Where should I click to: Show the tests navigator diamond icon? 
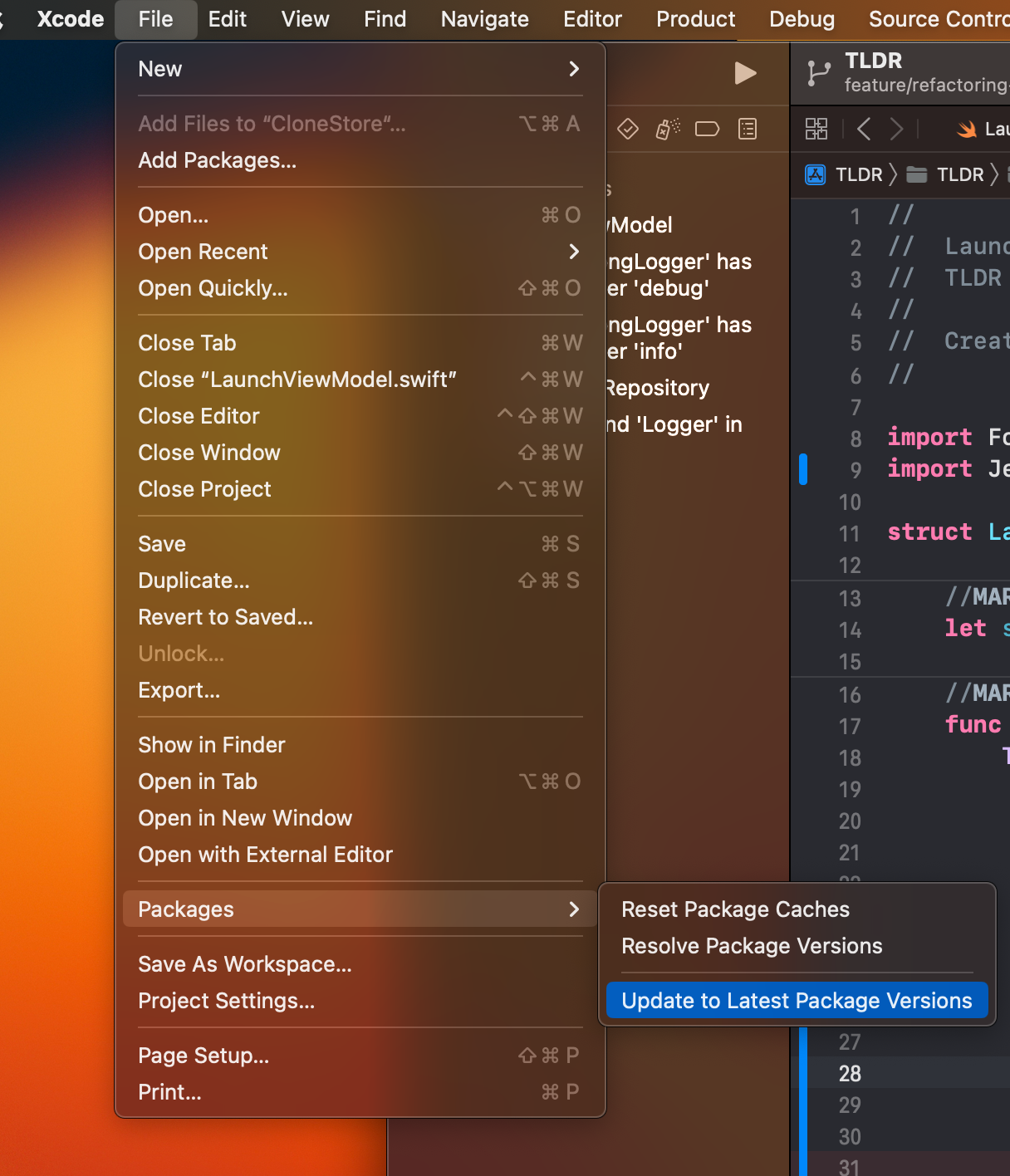[x=628, y=129]
